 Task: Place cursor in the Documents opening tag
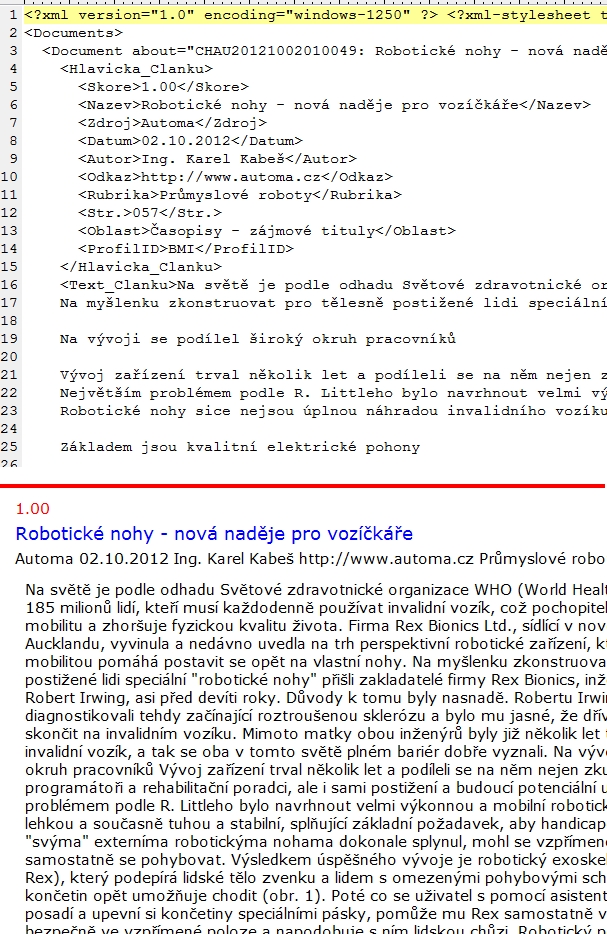click(73, 33)
